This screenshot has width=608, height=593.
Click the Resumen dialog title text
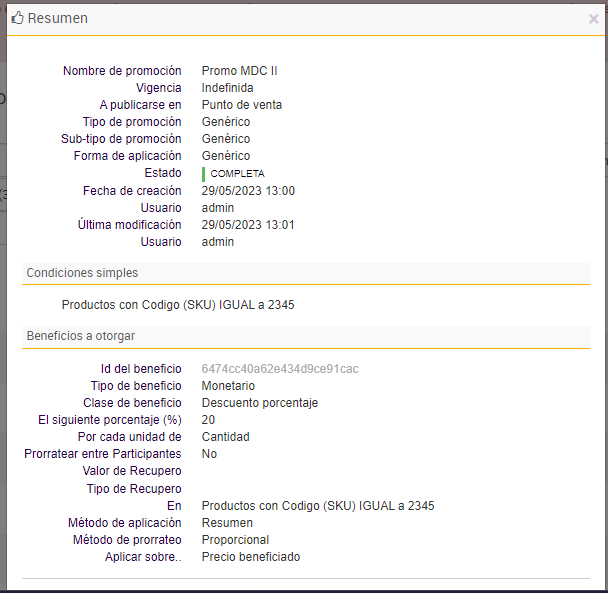58,18
